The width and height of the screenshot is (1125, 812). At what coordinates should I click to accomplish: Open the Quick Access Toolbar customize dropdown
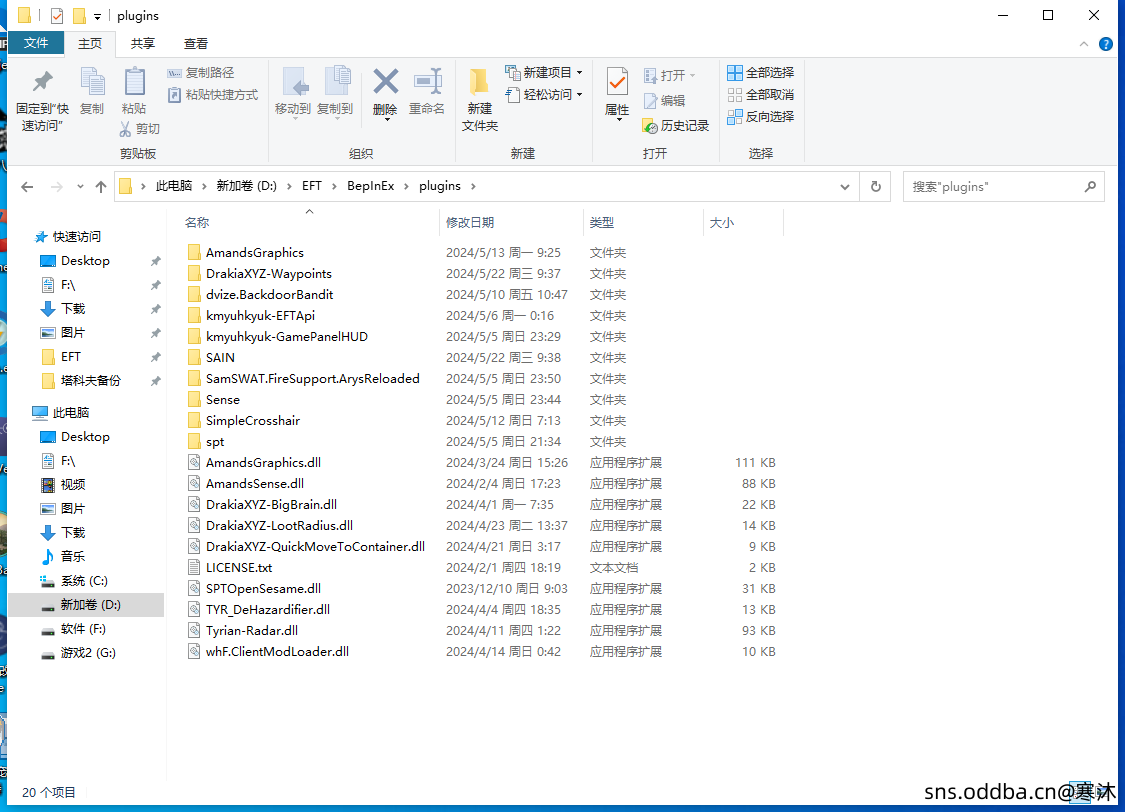98,16
